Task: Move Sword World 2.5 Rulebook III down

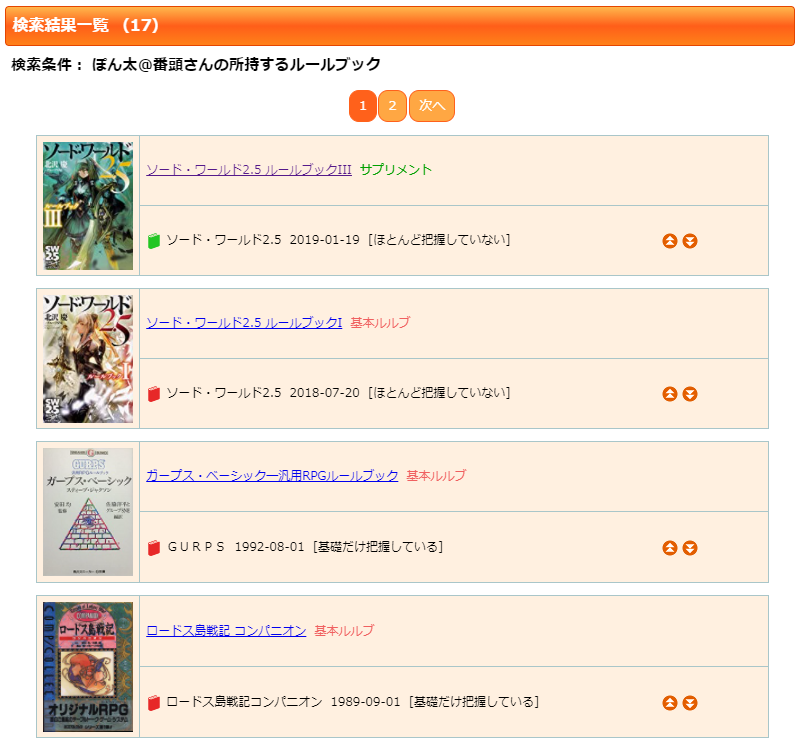Action: point(690,241)
